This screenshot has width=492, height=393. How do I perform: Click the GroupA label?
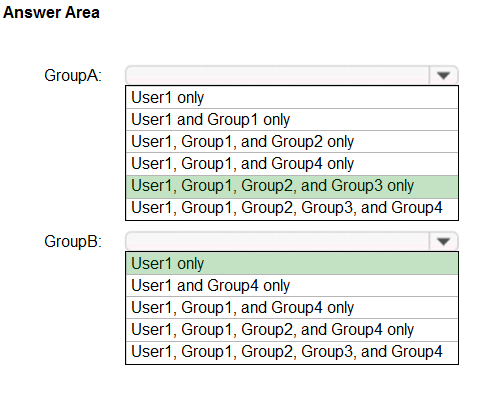pos(73,75)
